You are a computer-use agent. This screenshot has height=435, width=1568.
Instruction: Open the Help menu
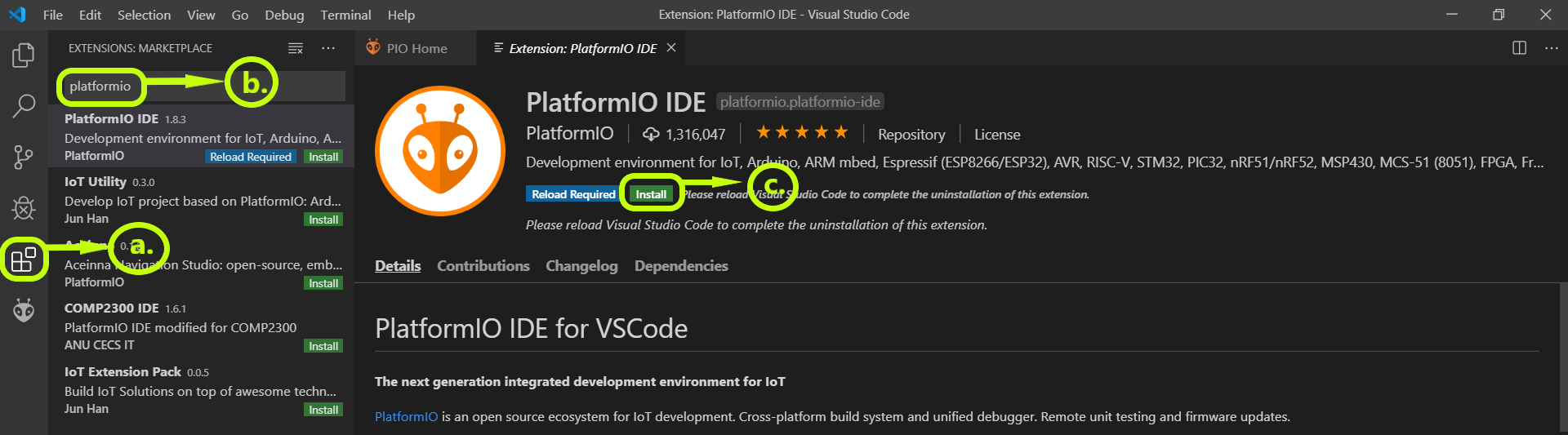[401, 15]
